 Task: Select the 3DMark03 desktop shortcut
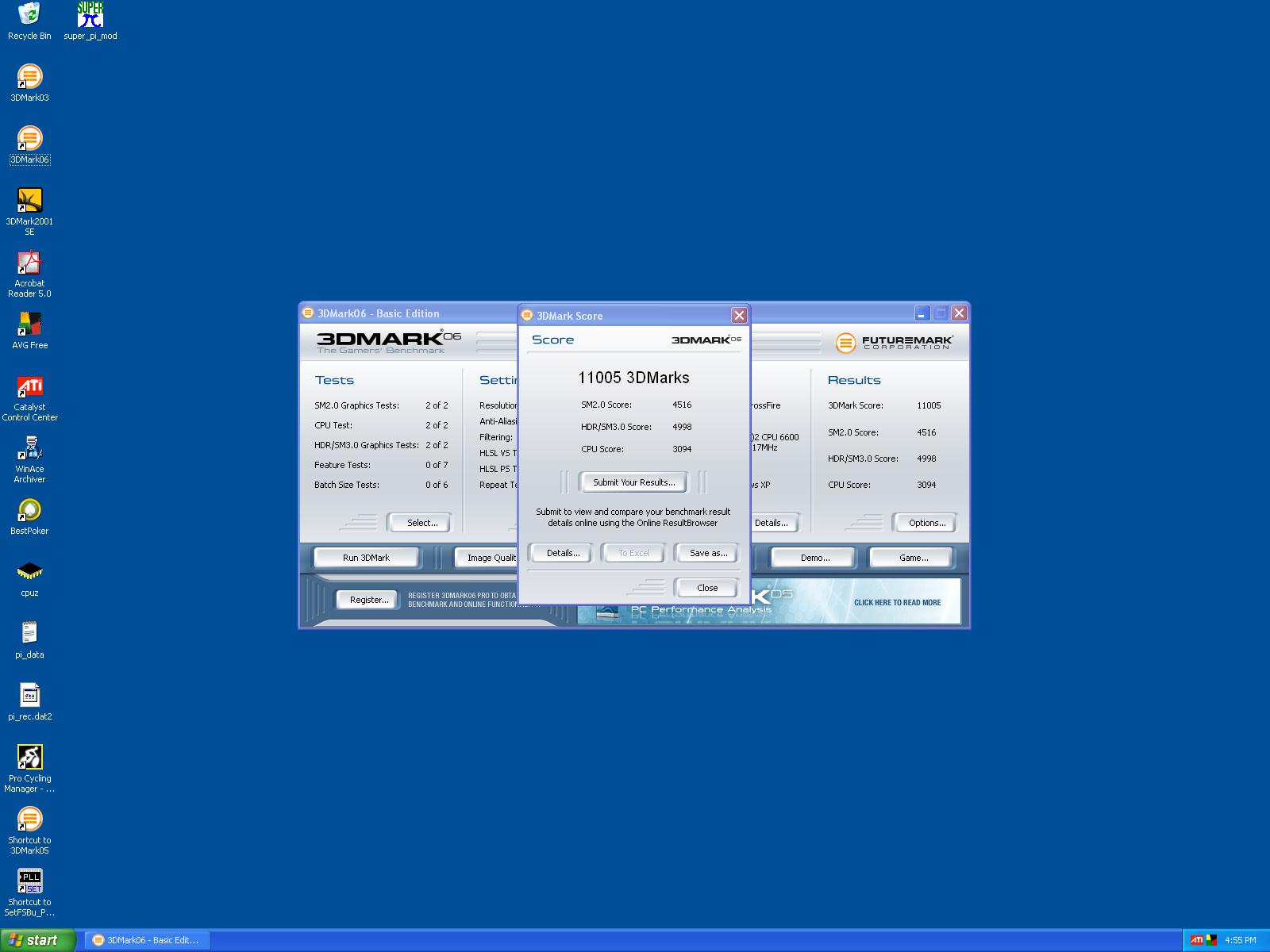click(29, 83)
